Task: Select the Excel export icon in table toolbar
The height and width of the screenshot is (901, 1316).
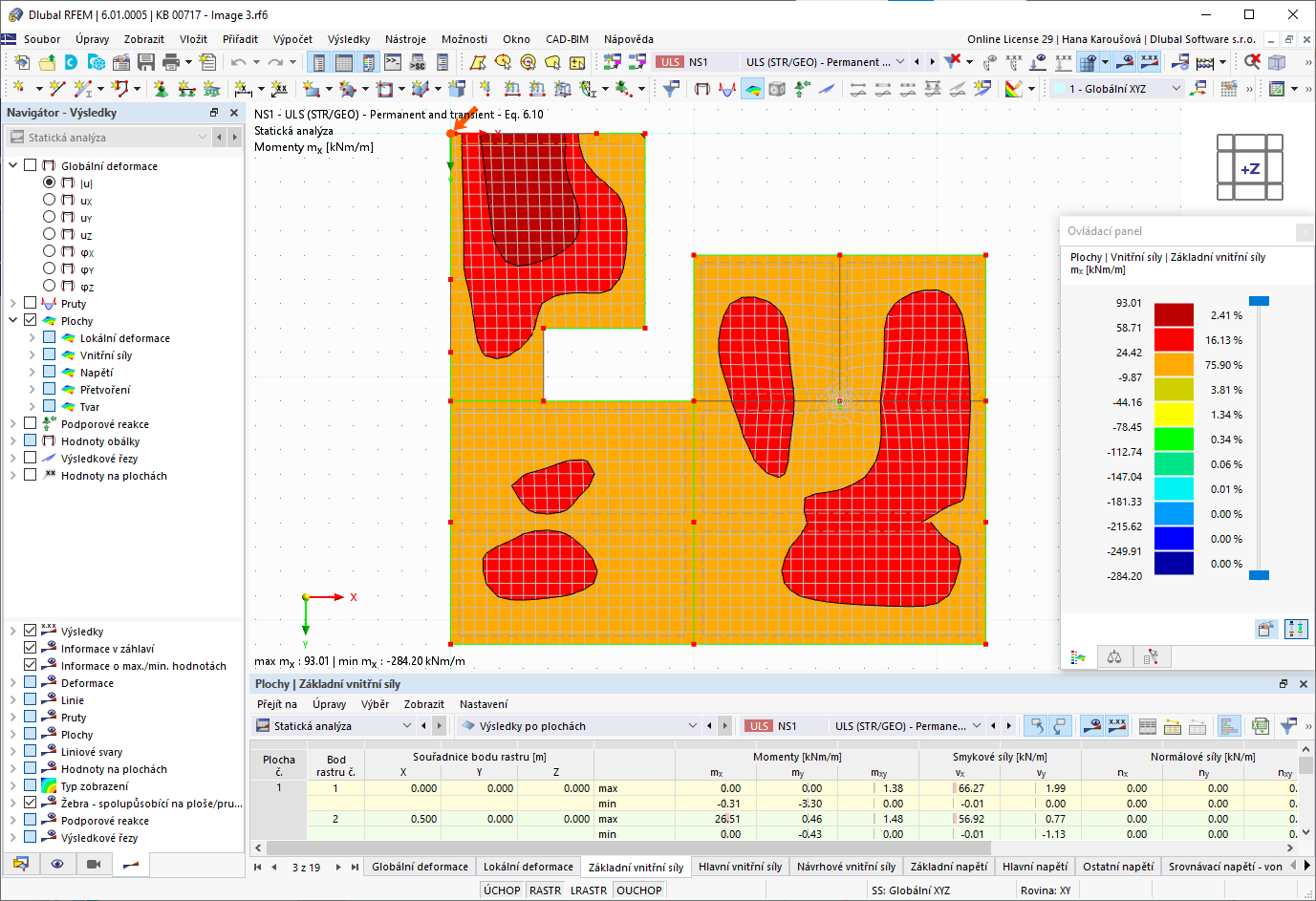Action: [1259, 725]
